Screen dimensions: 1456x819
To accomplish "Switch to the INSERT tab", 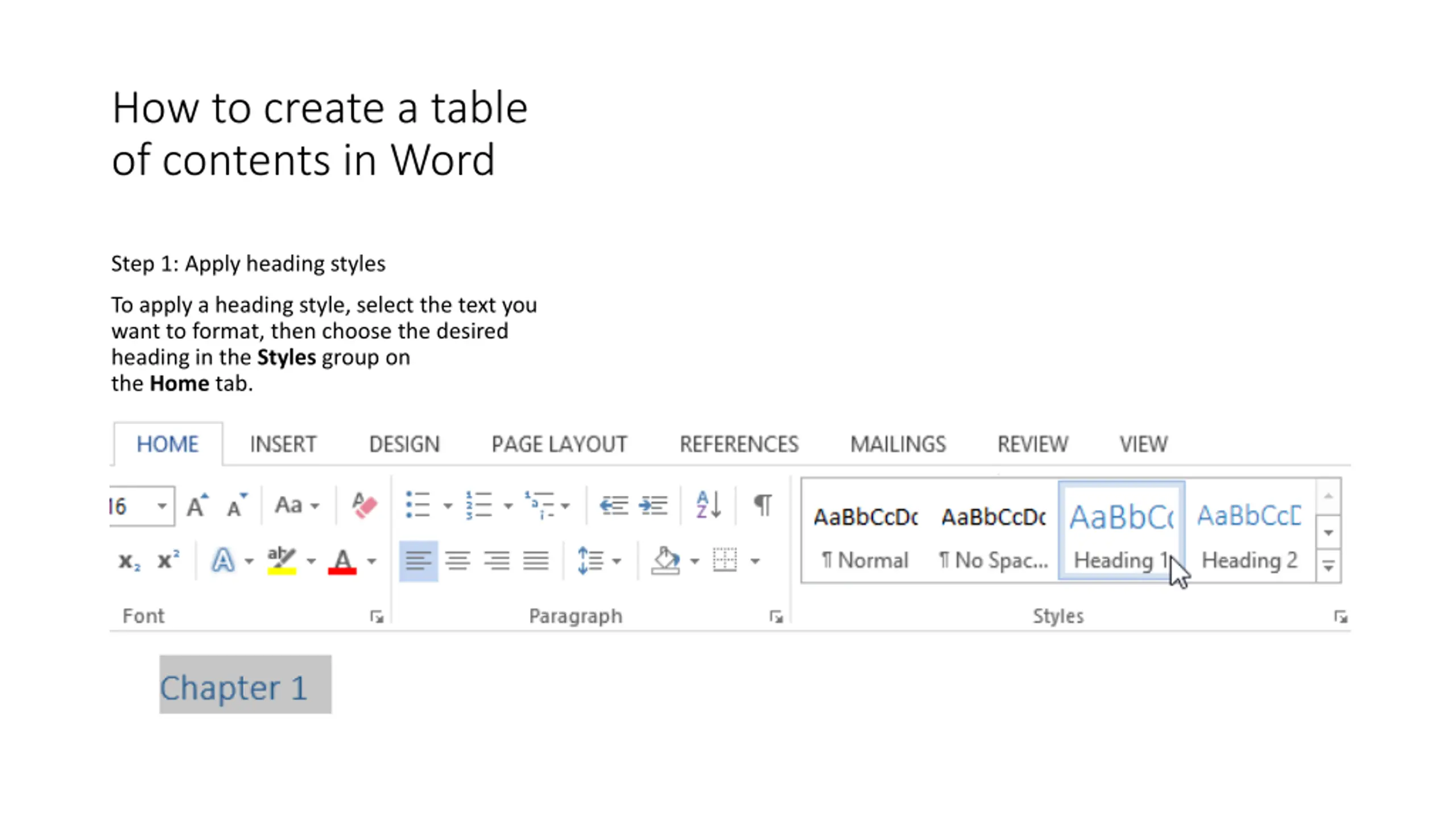I will click(283, 444).
